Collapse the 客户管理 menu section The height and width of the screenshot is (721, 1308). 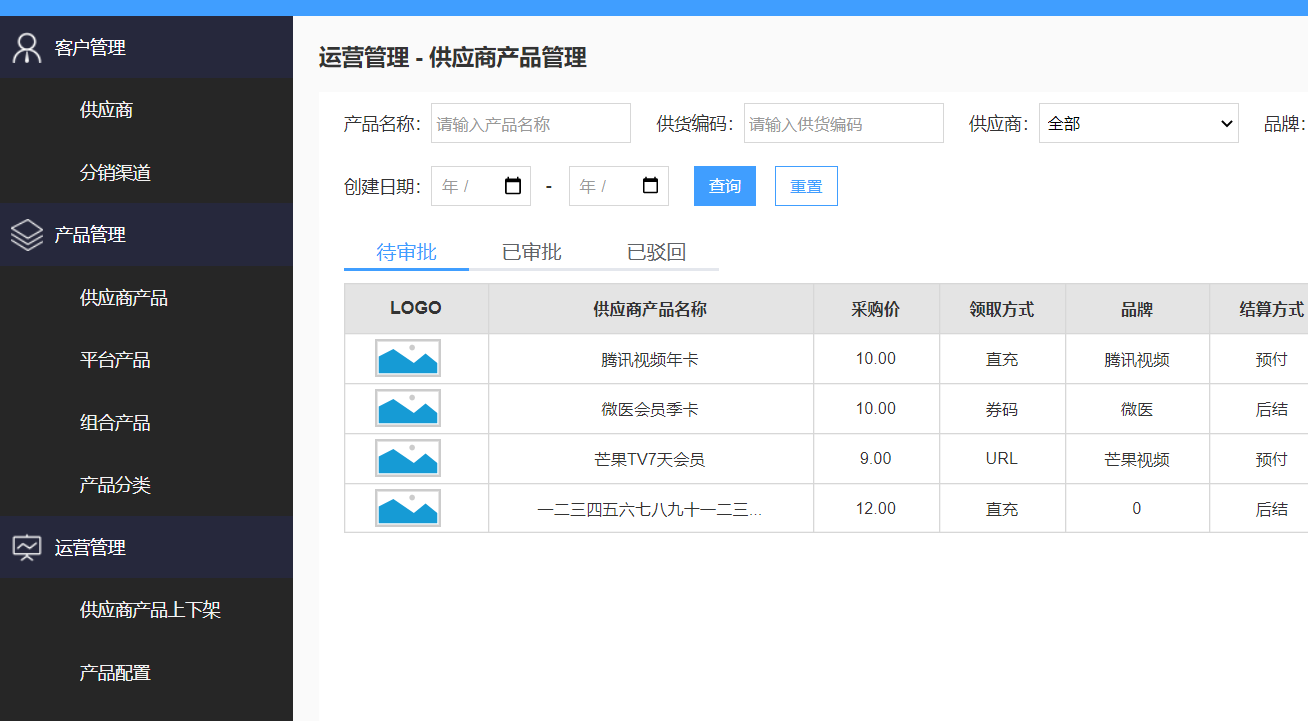click(146, 47)
